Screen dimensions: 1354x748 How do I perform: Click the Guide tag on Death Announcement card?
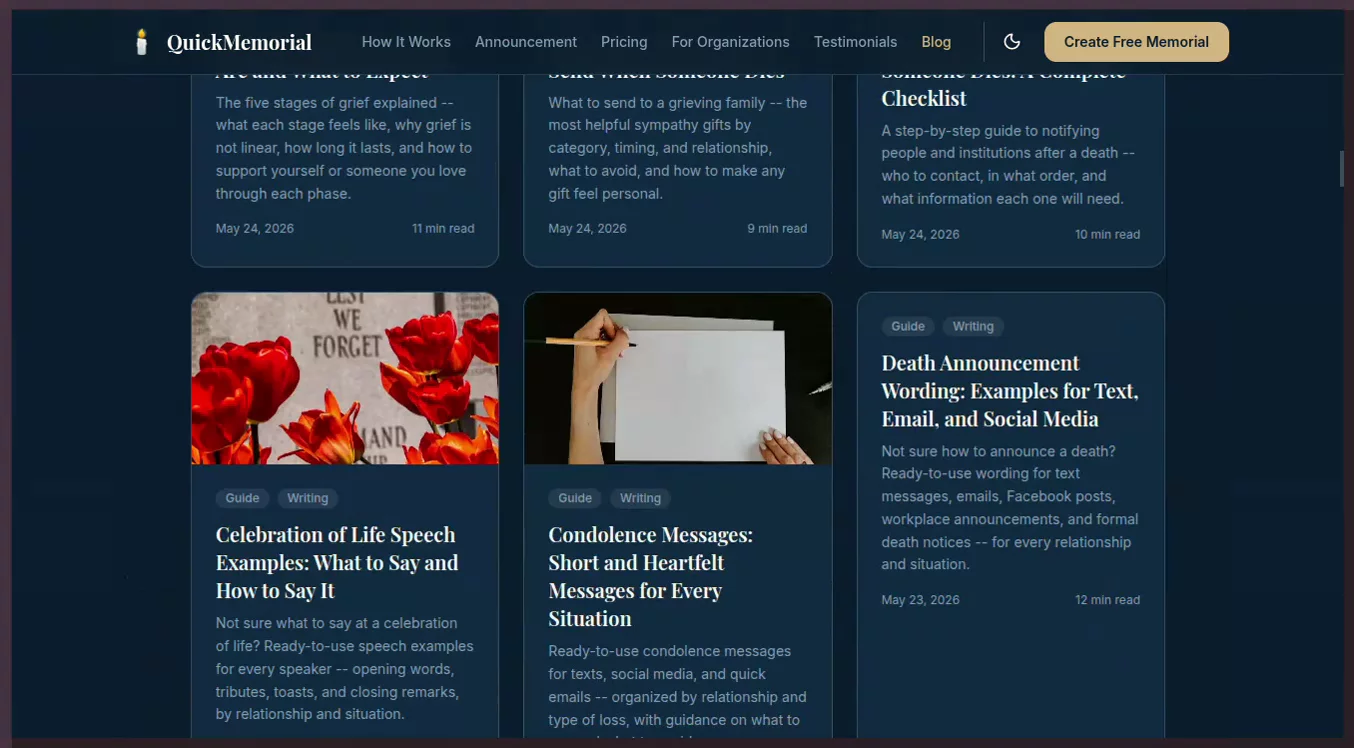(908, 326)
